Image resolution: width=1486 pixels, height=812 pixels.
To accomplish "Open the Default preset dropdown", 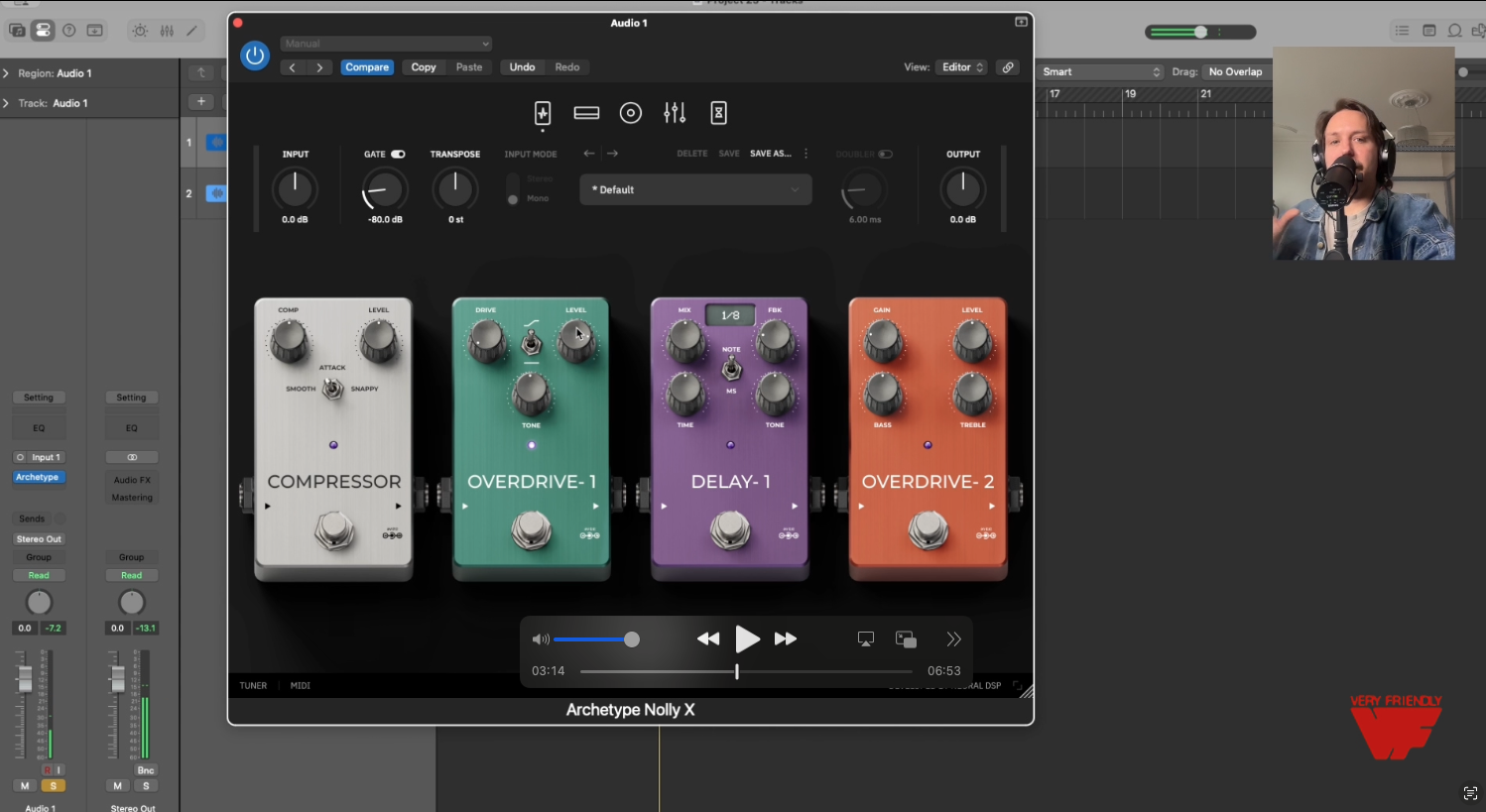I will click(x=695, y=189).
